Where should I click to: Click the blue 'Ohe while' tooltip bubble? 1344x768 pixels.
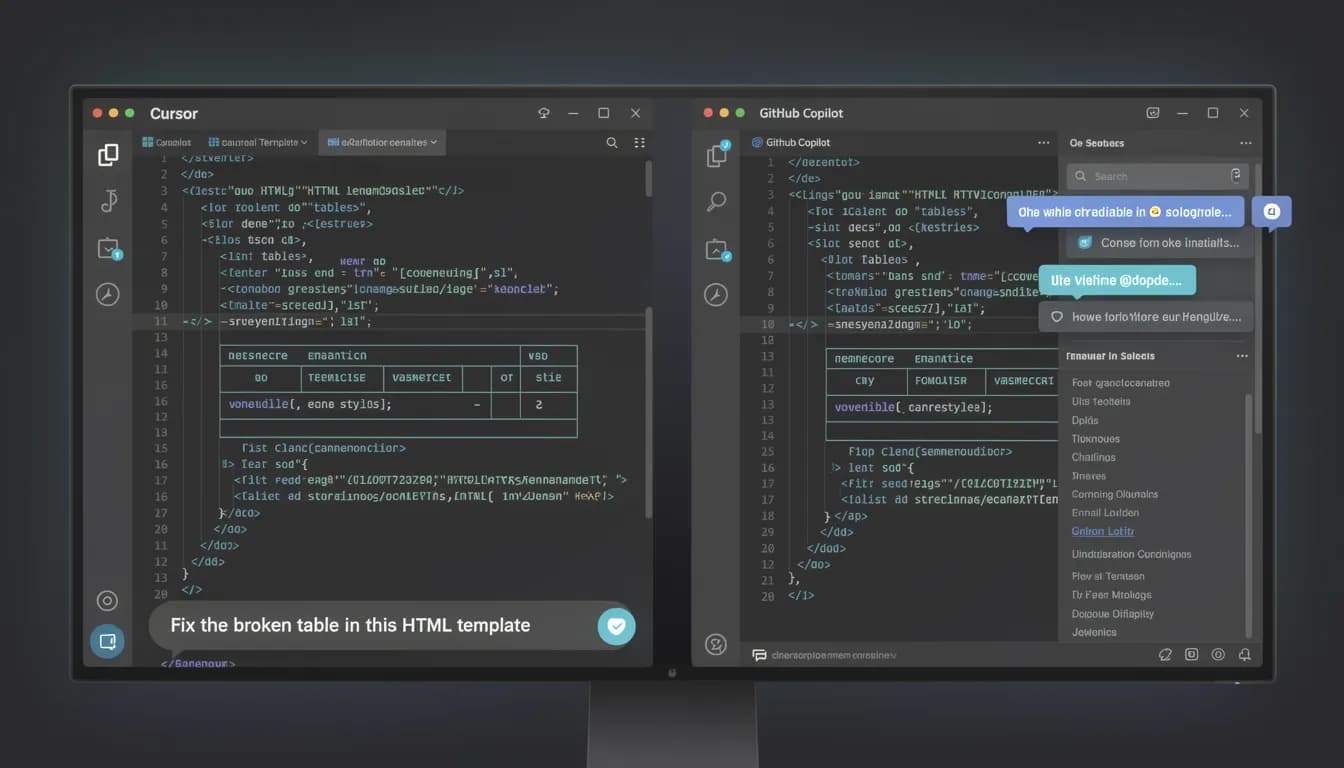[1125, 212]
